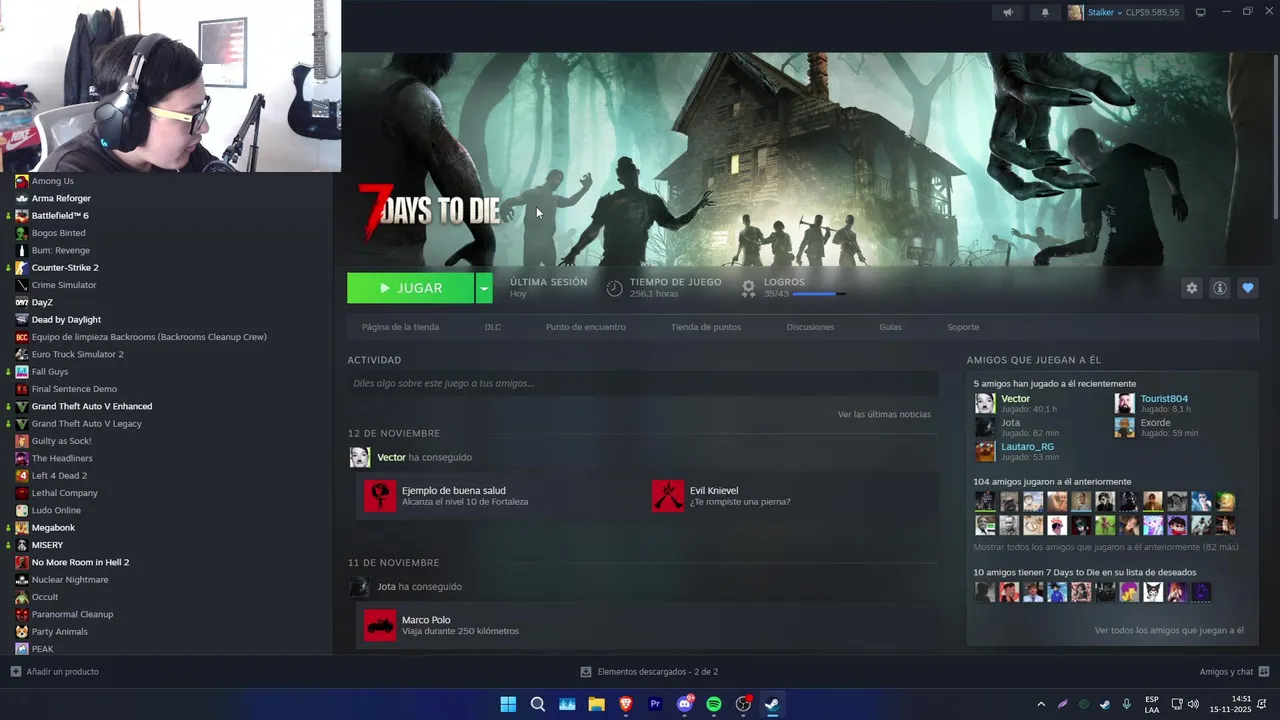Select Backrooms Cleanup Crew entry
This screenshot has width=1280, height=720.
pos(149,337)
